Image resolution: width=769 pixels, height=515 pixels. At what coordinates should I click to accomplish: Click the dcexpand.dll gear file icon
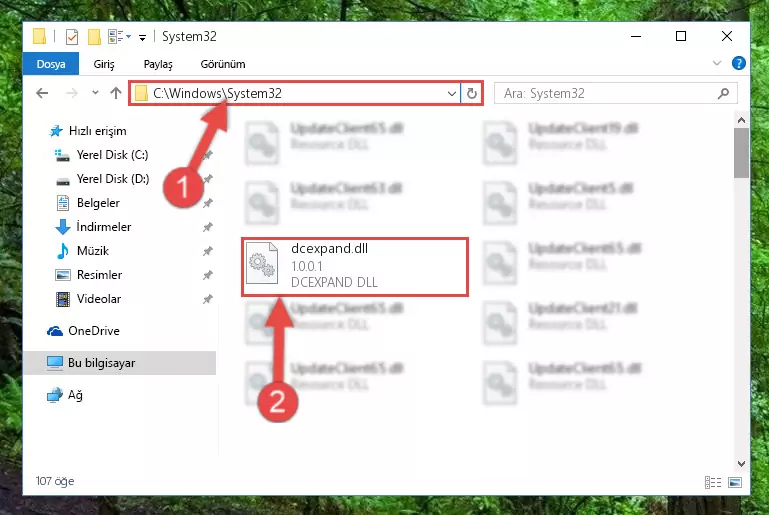point(262,263)
